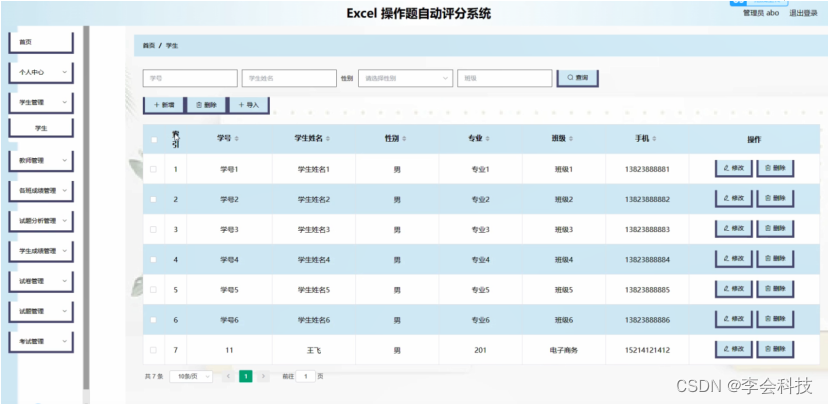
Task: Click the 前往 page jump input box
Action: pos(305,377)
